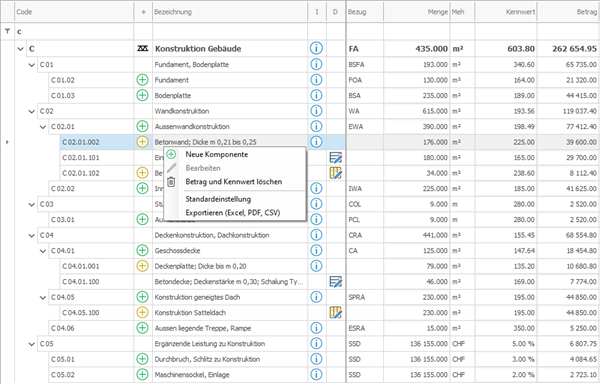Collapse node C 04
Viewport: 600px width, 384px height.
31,235
